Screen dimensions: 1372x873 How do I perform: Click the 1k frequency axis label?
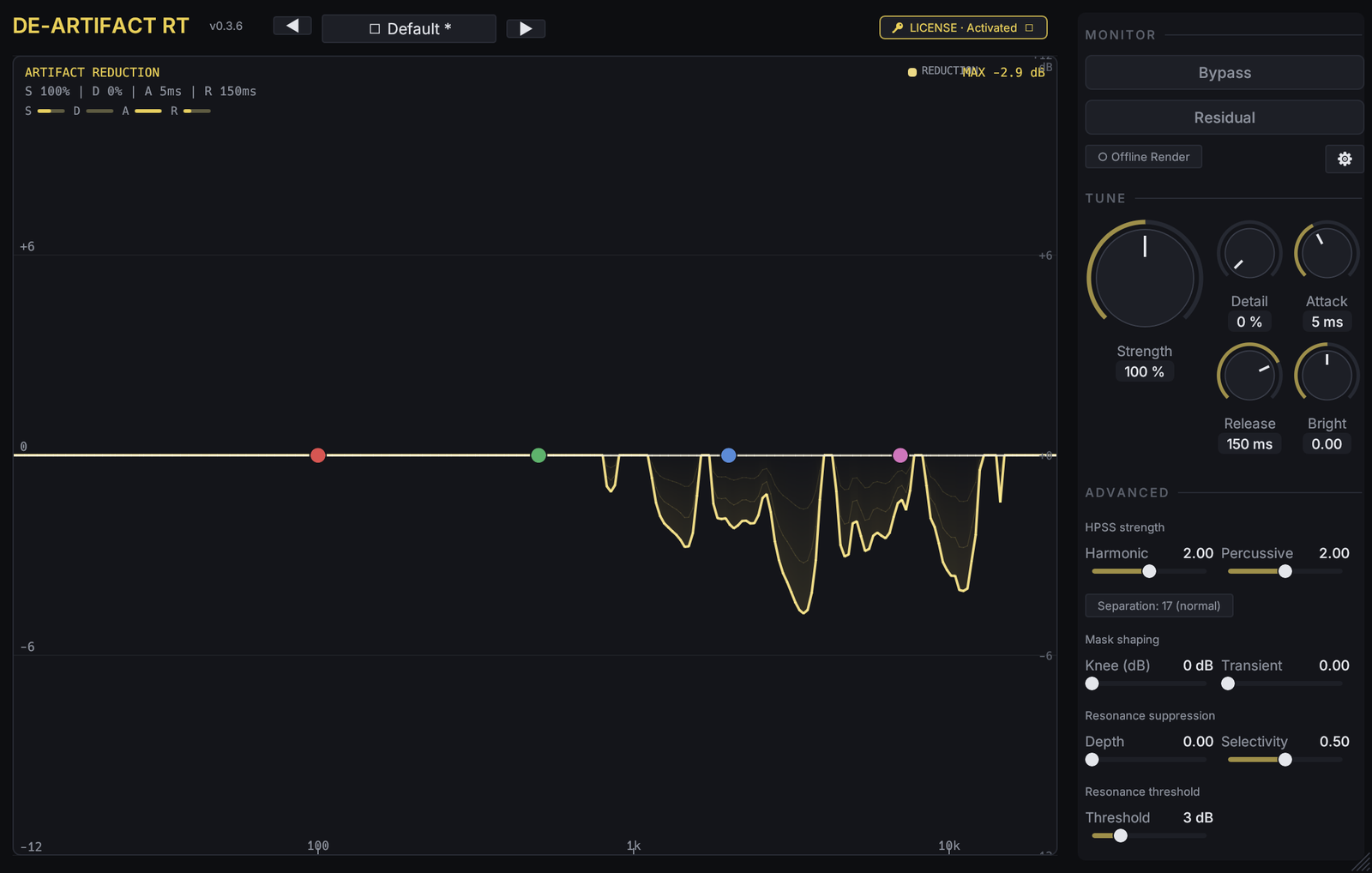pyautogui.click(x=634, y=846)
